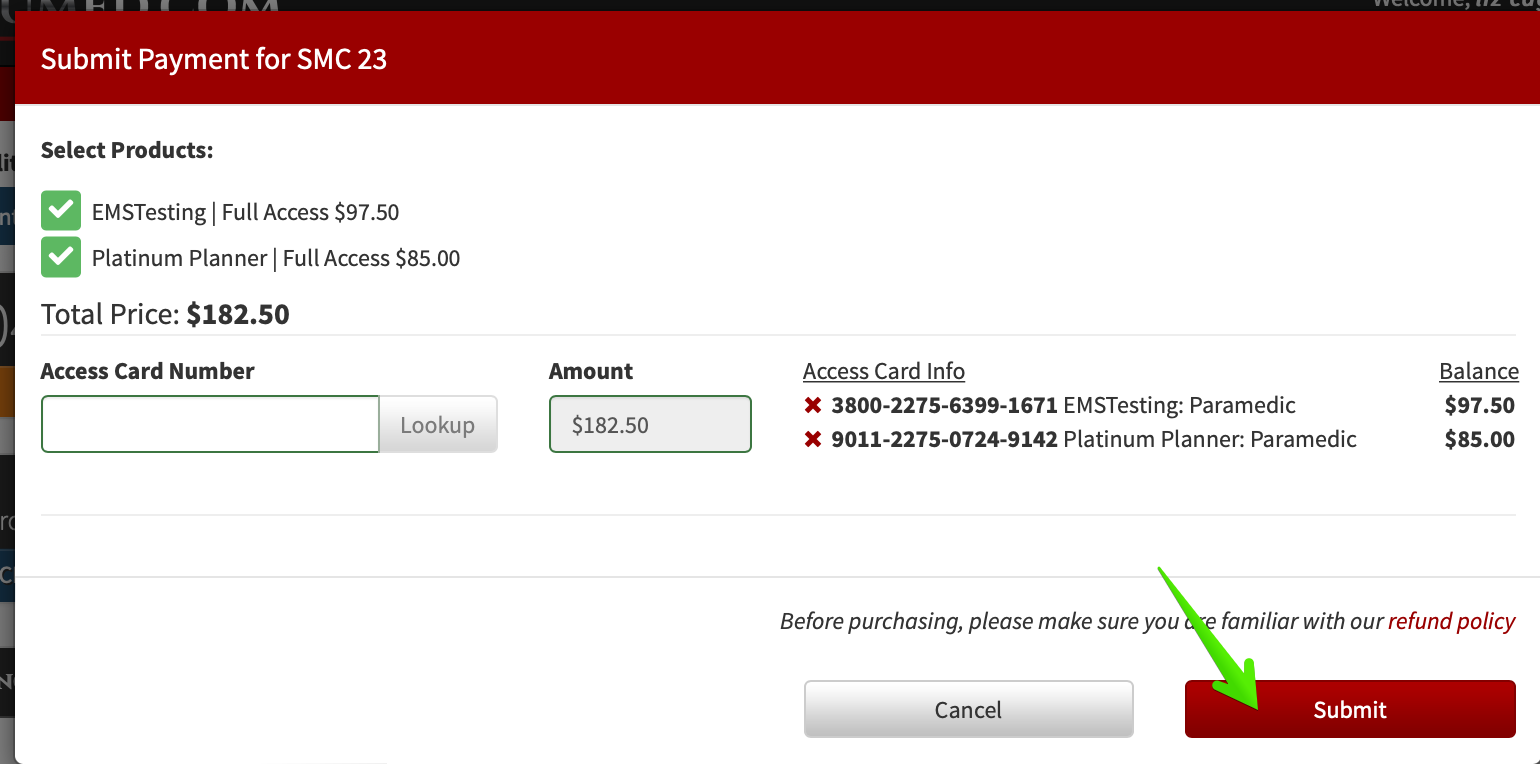Click the Access Card Number input field
This screenshot has height=764, width=1540.
click(209, 424)
